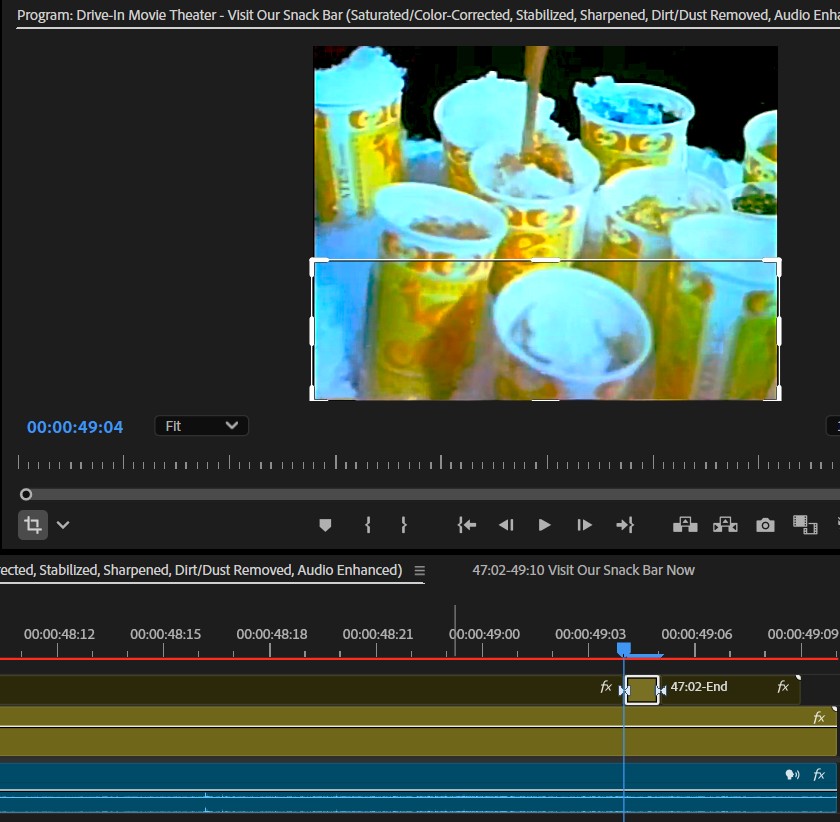
Task: Open the Fit zoom level dropdown
Action: pos(201,426)
